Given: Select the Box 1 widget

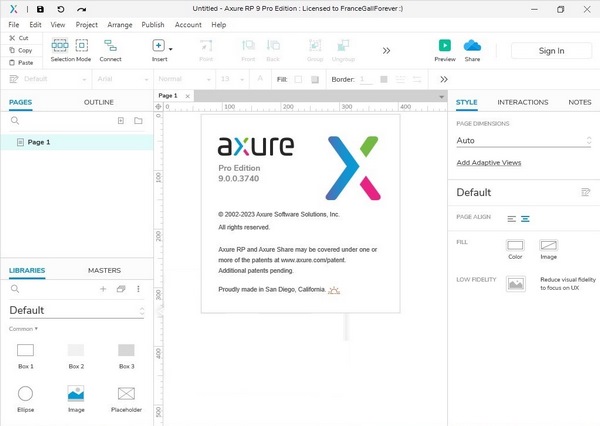Looking at the screenshot, I should (26, 356).
